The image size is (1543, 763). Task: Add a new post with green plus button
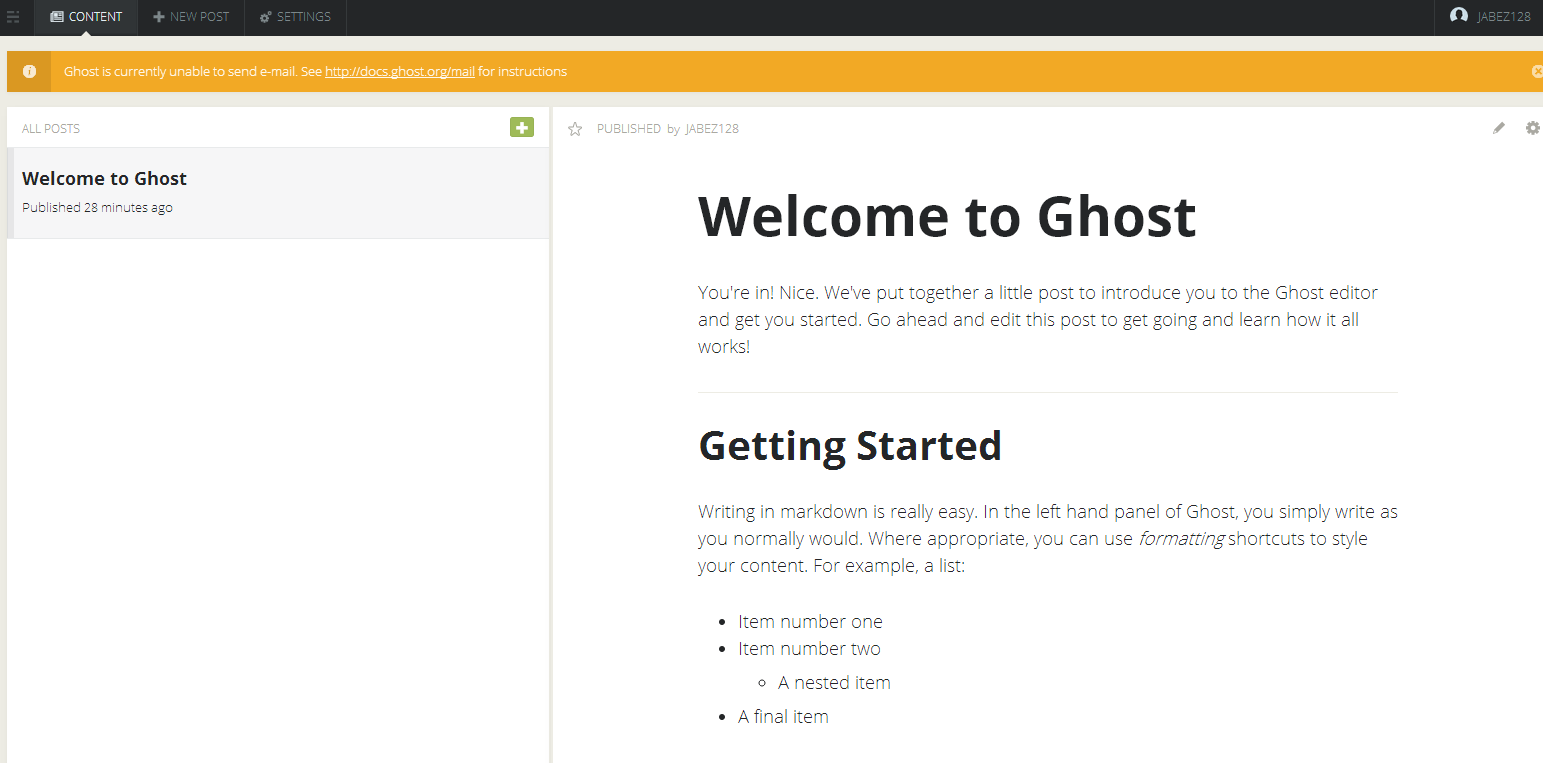pos(521,127)
